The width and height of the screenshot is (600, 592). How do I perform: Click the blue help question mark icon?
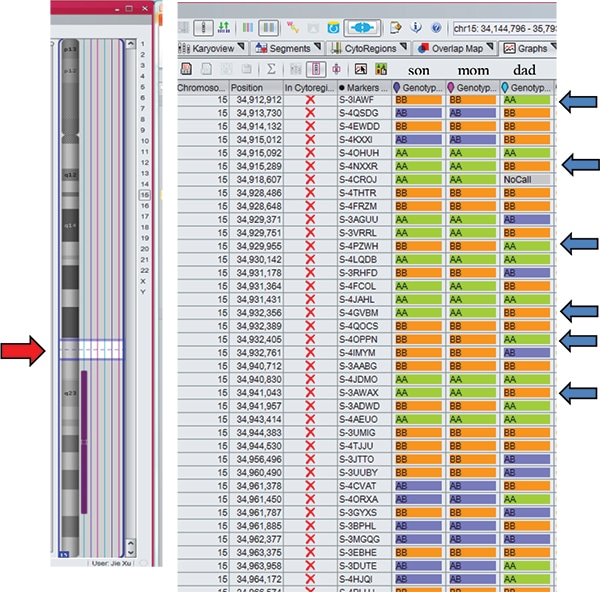[x=437, y=26]
